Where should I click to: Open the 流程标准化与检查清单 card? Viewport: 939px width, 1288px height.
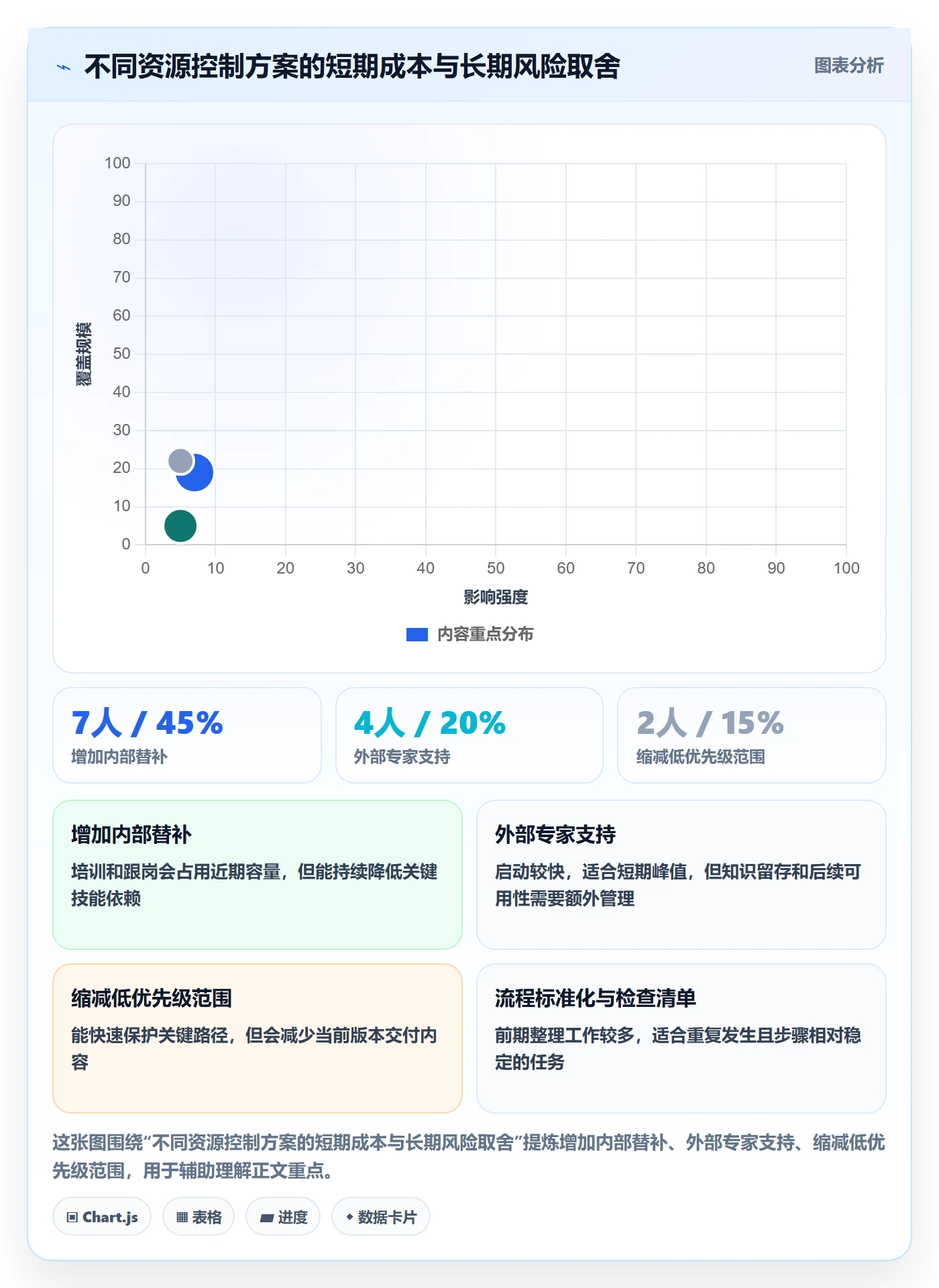coord(681,1038)
